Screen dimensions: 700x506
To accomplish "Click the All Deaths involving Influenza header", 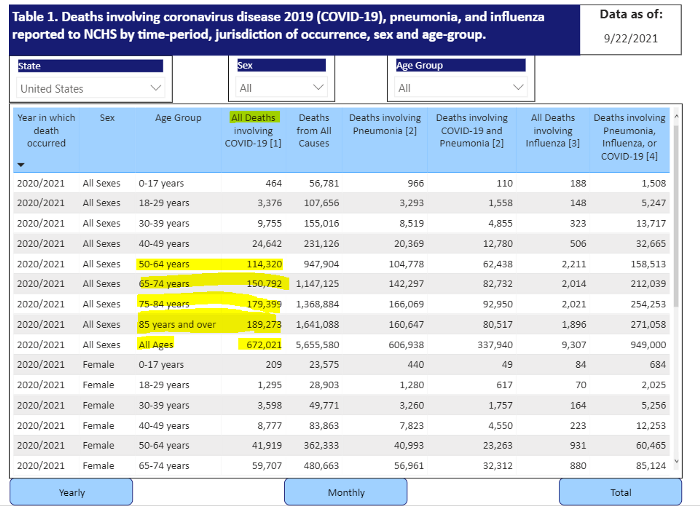I will [553, 130].
